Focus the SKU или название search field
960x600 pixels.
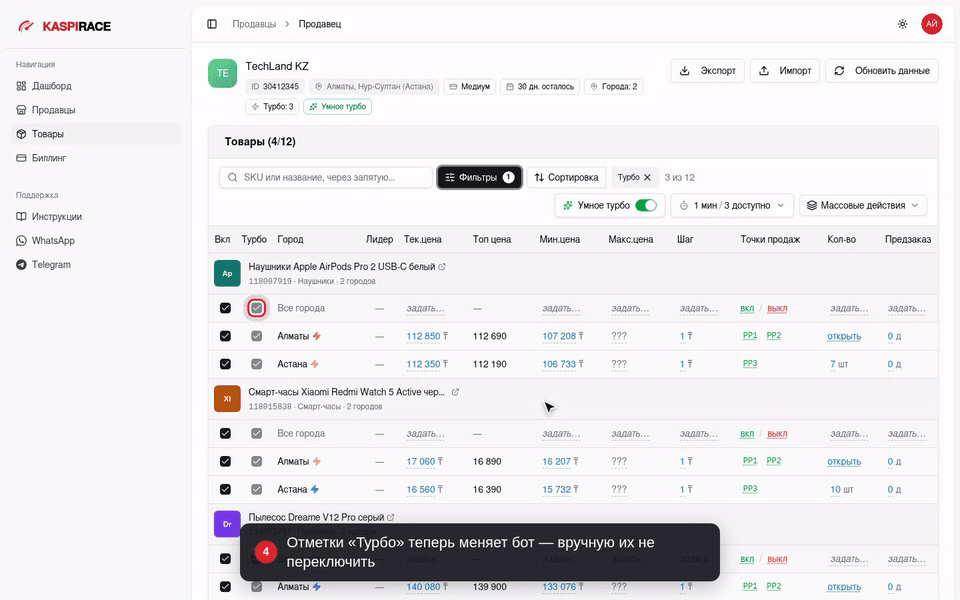326,178
